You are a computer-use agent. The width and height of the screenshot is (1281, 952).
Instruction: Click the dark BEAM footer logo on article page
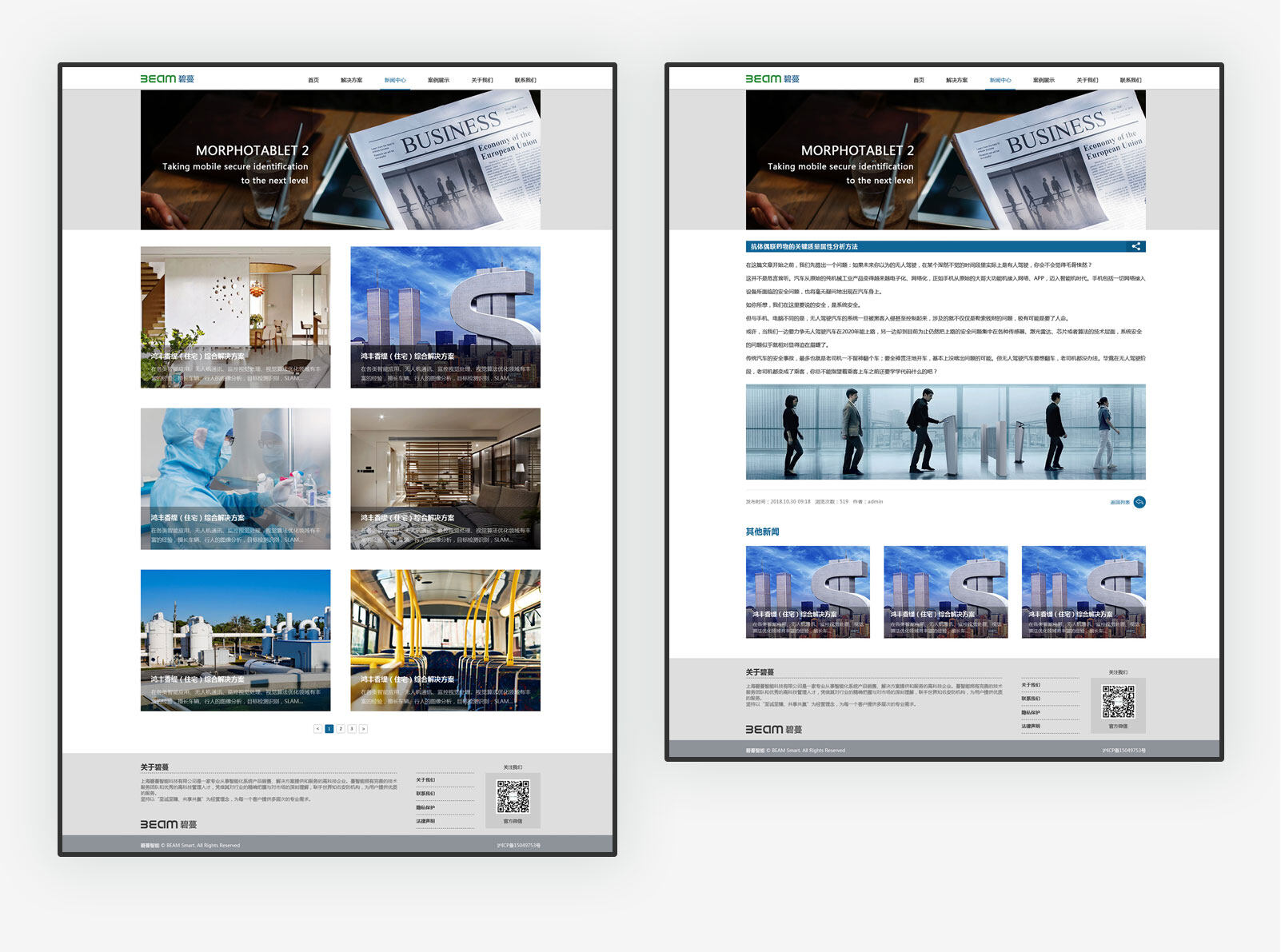click(x=774, y=729)
